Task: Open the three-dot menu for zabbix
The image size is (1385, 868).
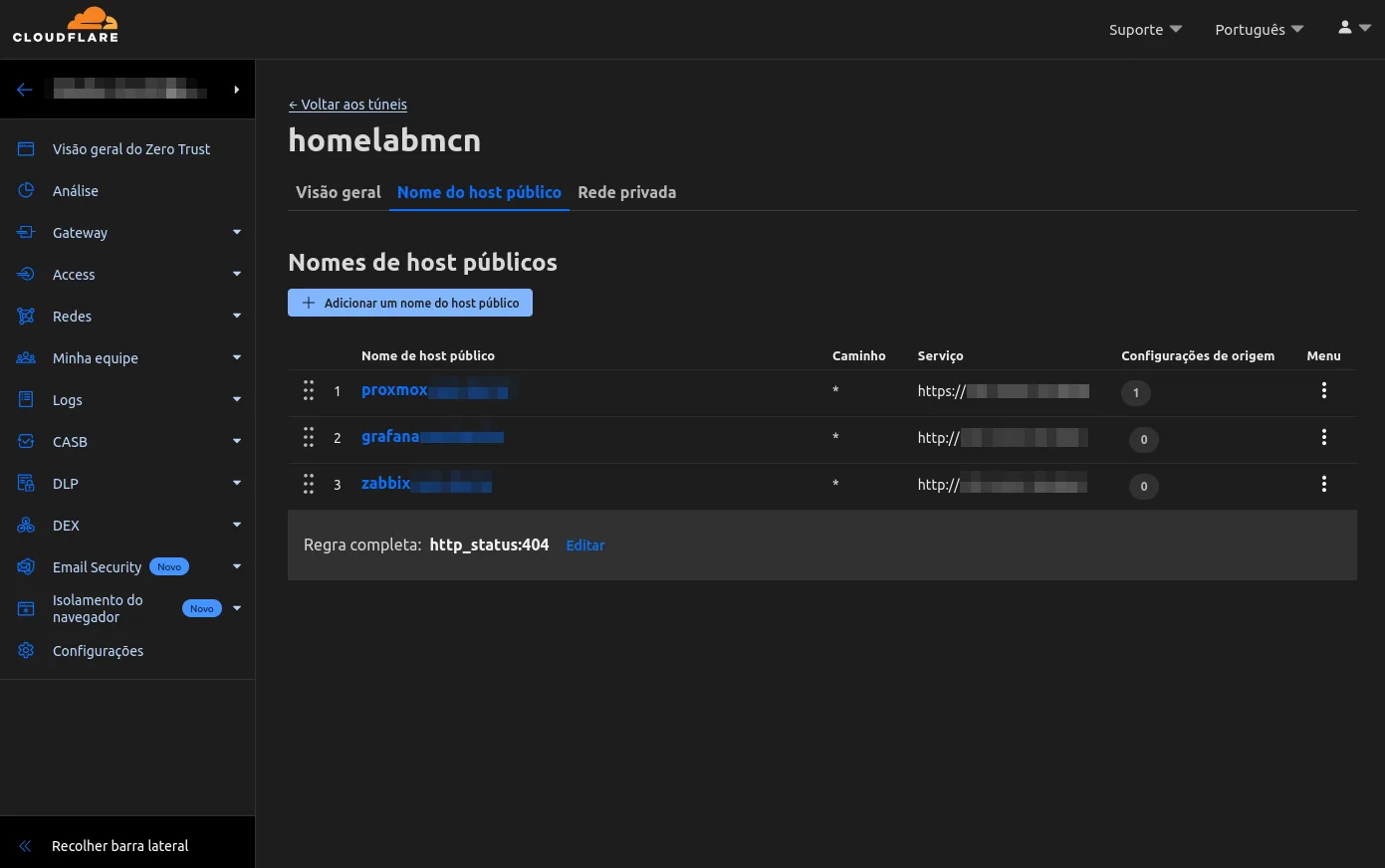Action: tap(1324, 484)
